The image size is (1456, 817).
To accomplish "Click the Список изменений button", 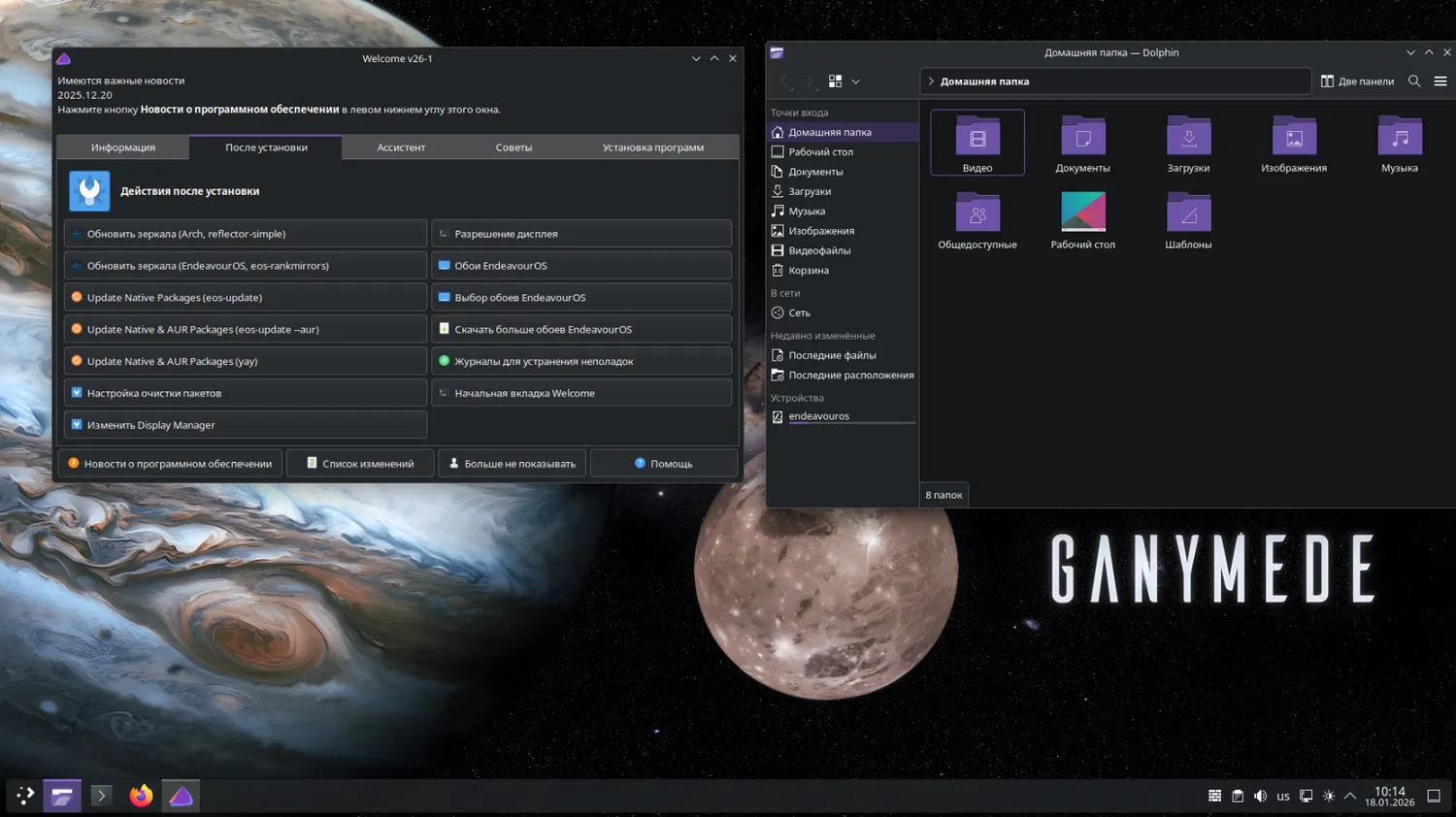I will pos(360,464).
